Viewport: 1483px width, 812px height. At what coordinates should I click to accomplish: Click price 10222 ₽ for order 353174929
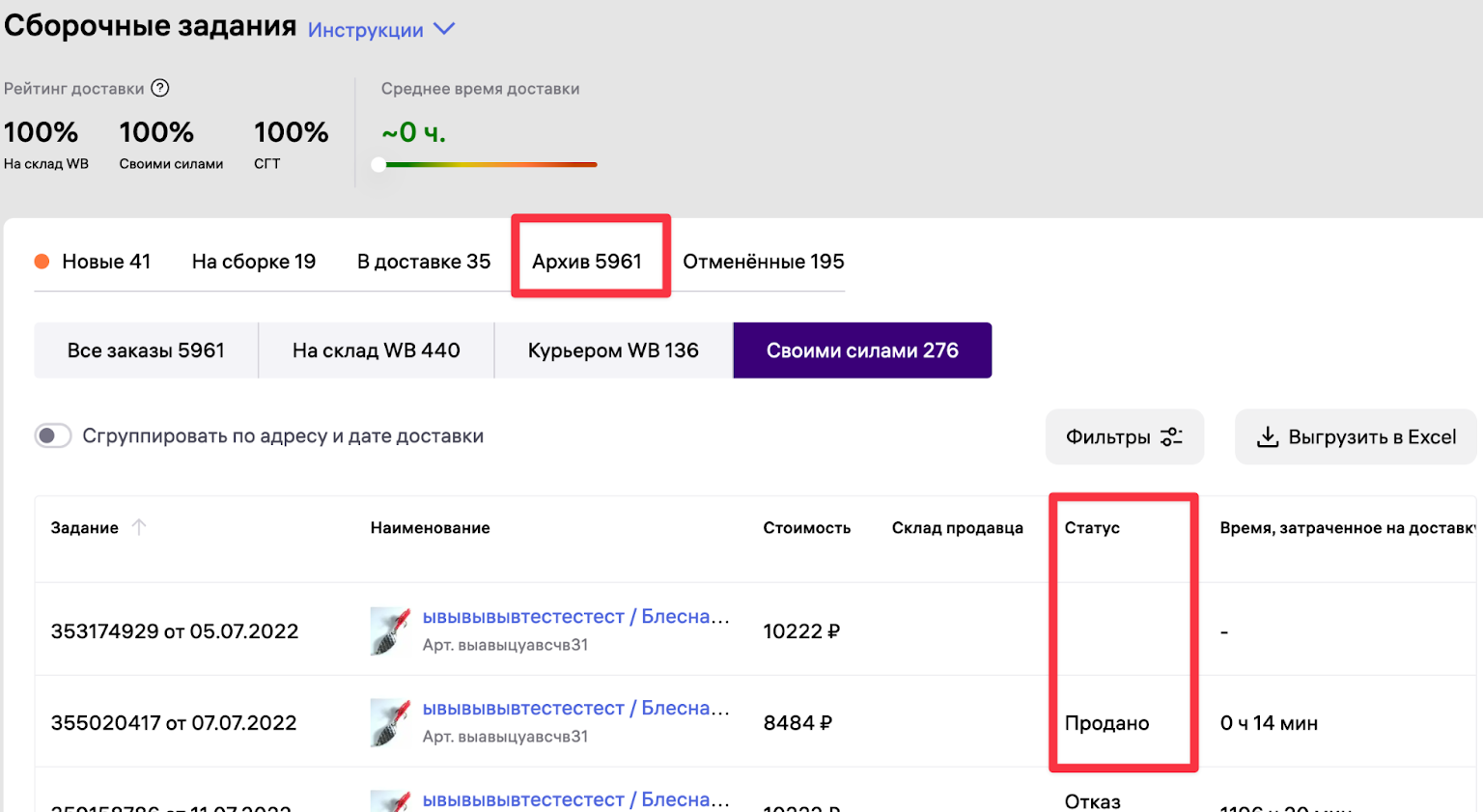click(x=801, y=631)
